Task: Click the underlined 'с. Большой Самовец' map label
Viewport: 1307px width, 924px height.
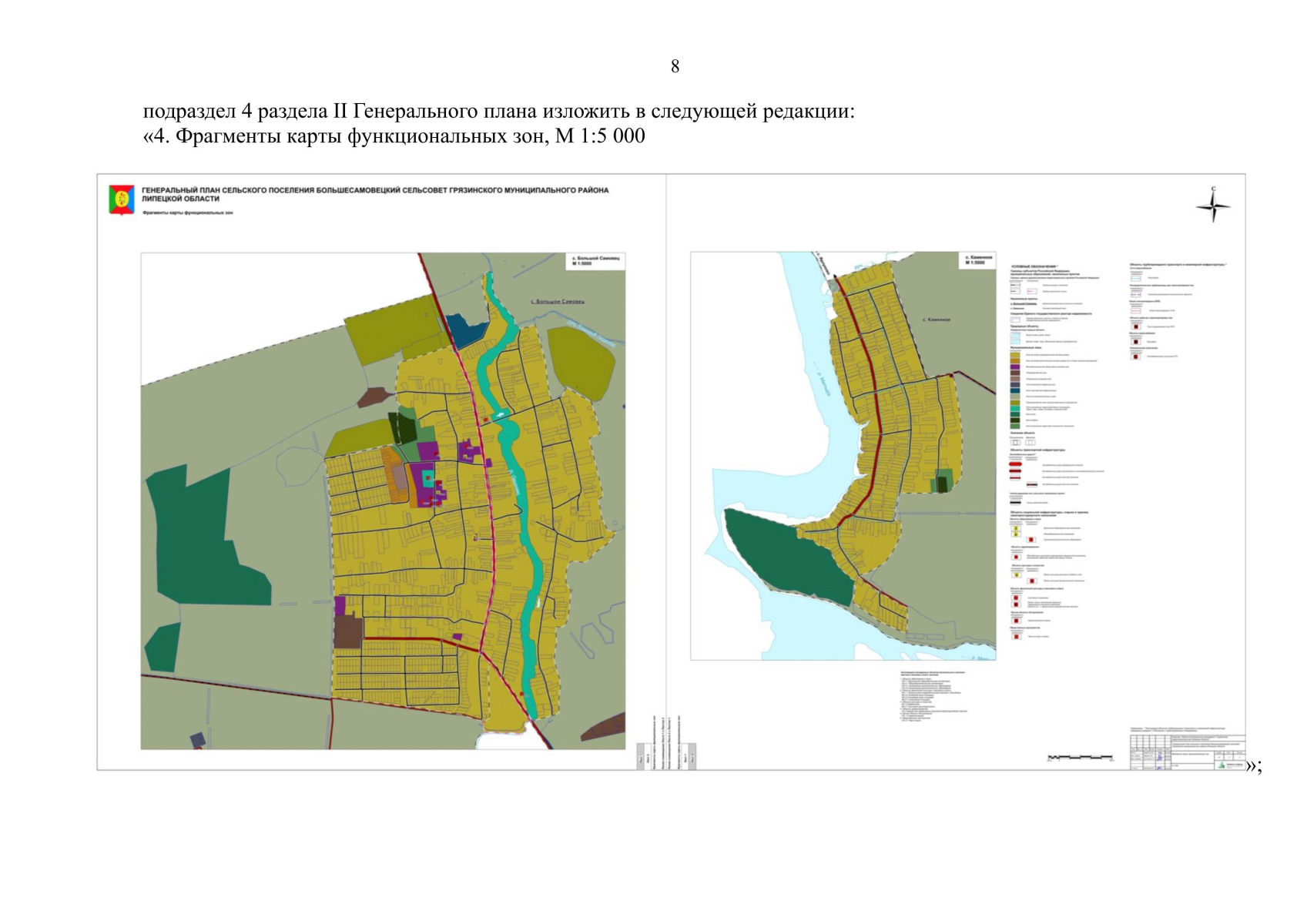Action: (x=558, y=301)
